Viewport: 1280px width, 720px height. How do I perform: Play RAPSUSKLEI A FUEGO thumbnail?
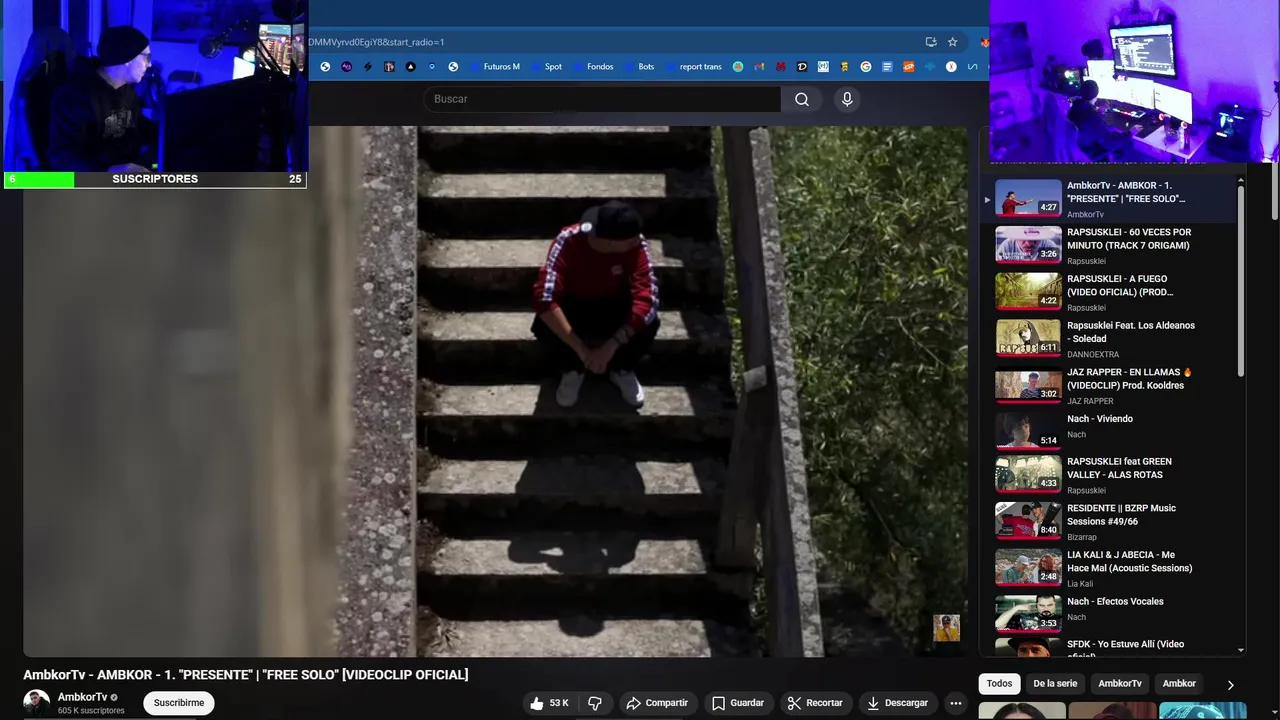(1028, 291)
